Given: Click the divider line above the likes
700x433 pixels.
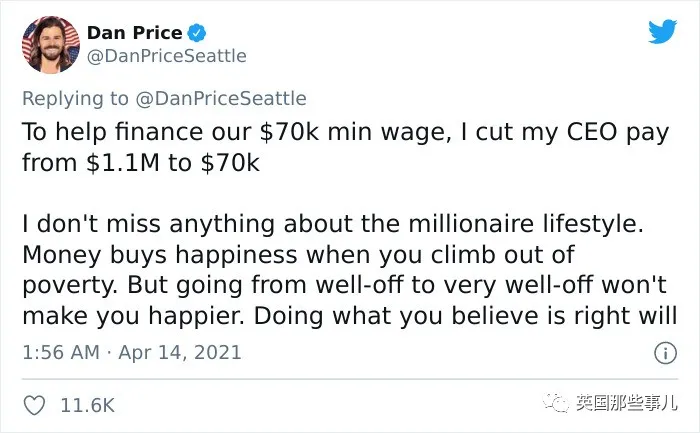Looking at the screenshot, I should pos(350,379).
